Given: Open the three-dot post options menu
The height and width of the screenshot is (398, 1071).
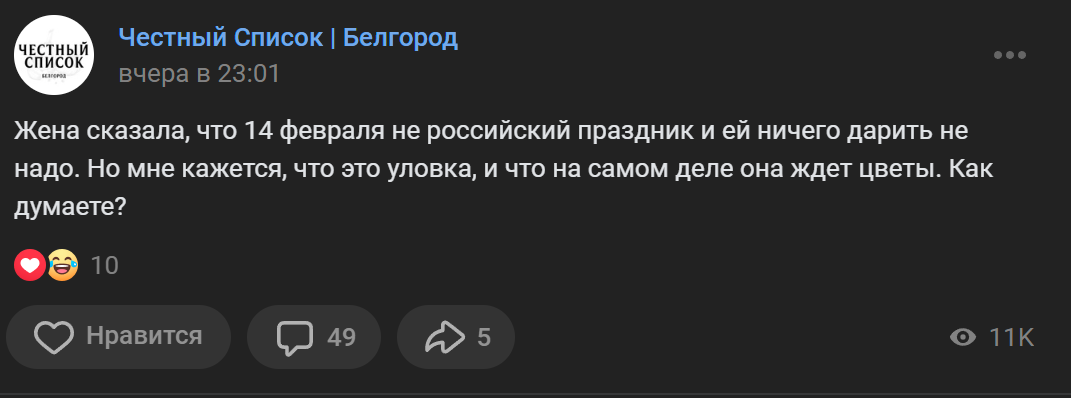Looking at the screenshot, I should pyautogui.click(x=1010, y=56).
